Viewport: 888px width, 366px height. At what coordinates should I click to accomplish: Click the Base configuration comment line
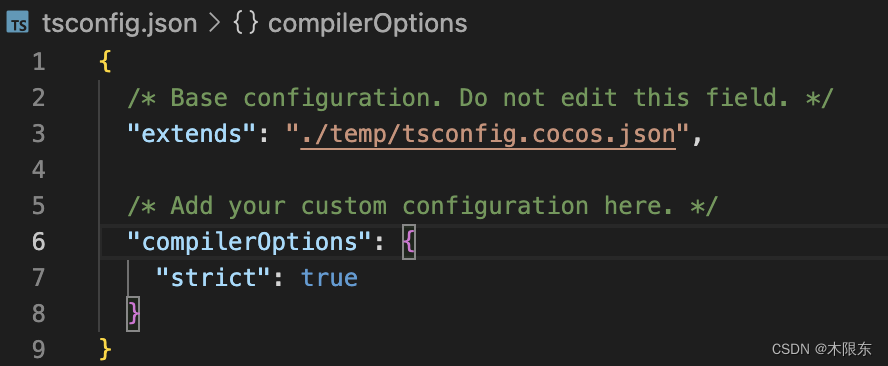pyautogui.click(x=480, y=98)
